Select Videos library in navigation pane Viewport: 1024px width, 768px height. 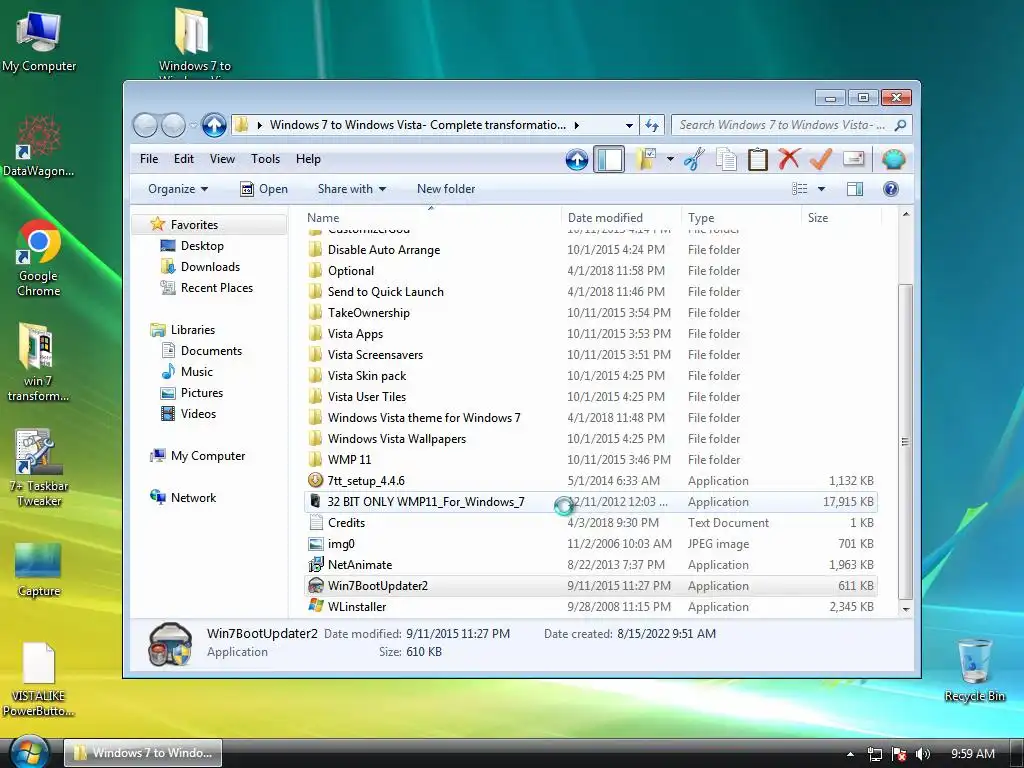(198, 413)
